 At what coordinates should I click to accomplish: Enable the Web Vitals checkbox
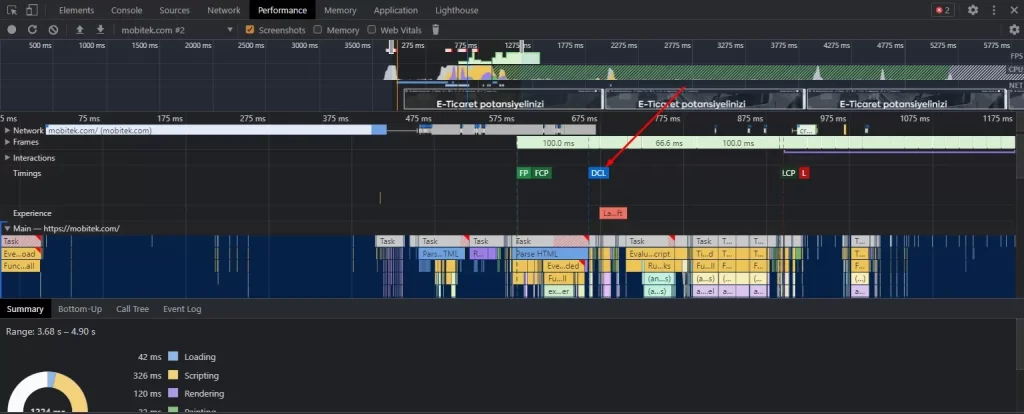[x=372, y=29]
